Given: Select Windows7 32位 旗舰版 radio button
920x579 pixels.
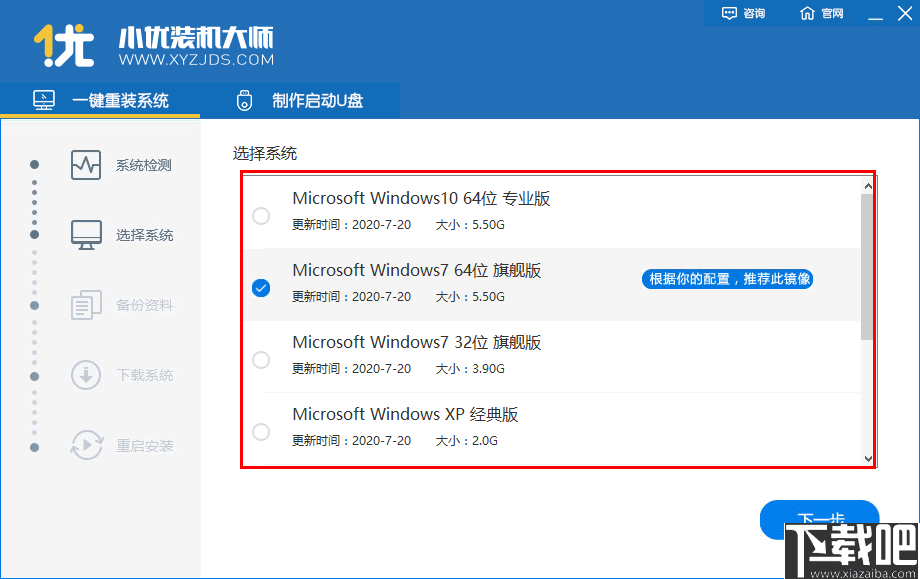Looking at the screenshot, I should [261, 360].
